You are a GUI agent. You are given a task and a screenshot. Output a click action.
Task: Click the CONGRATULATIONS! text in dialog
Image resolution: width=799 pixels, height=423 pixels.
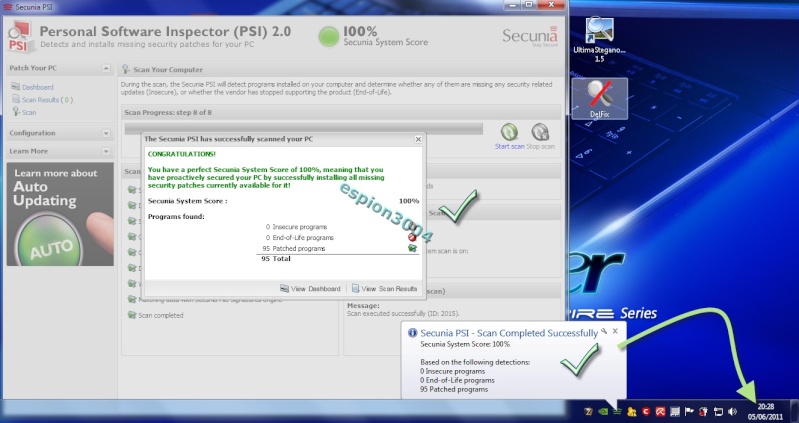pyautogui.click(x=181, y=154)
